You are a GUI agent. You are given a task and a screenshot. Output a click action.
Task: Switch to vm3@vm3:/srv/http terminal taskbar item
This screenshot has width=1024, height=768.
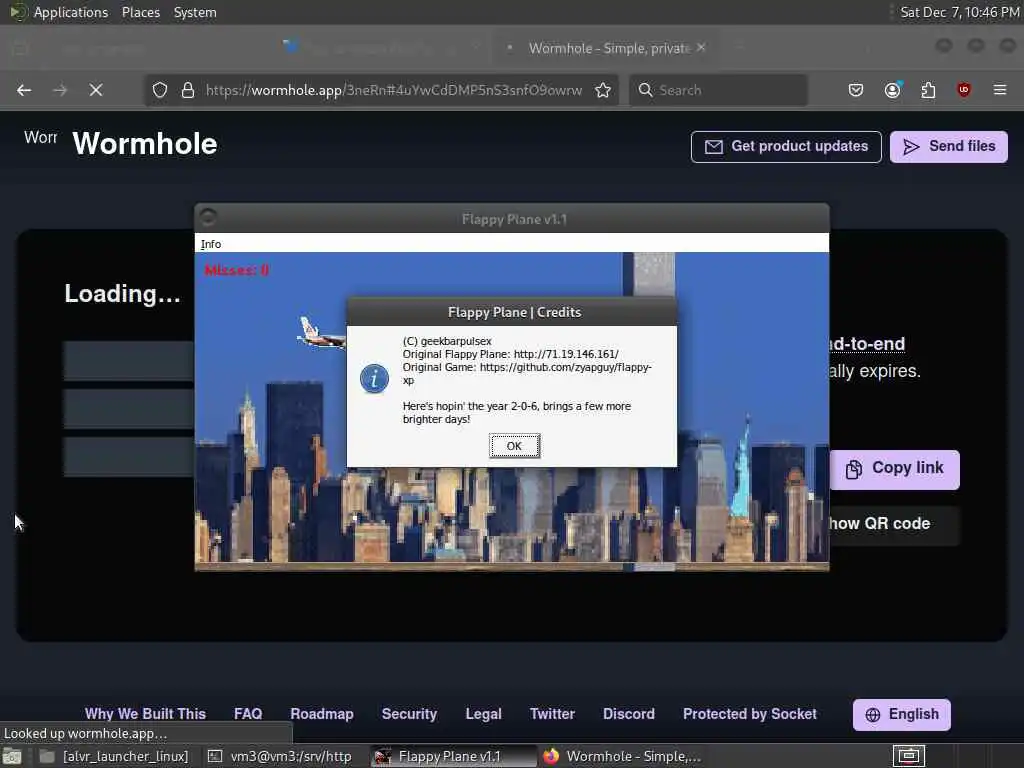[x=281, y=756]
